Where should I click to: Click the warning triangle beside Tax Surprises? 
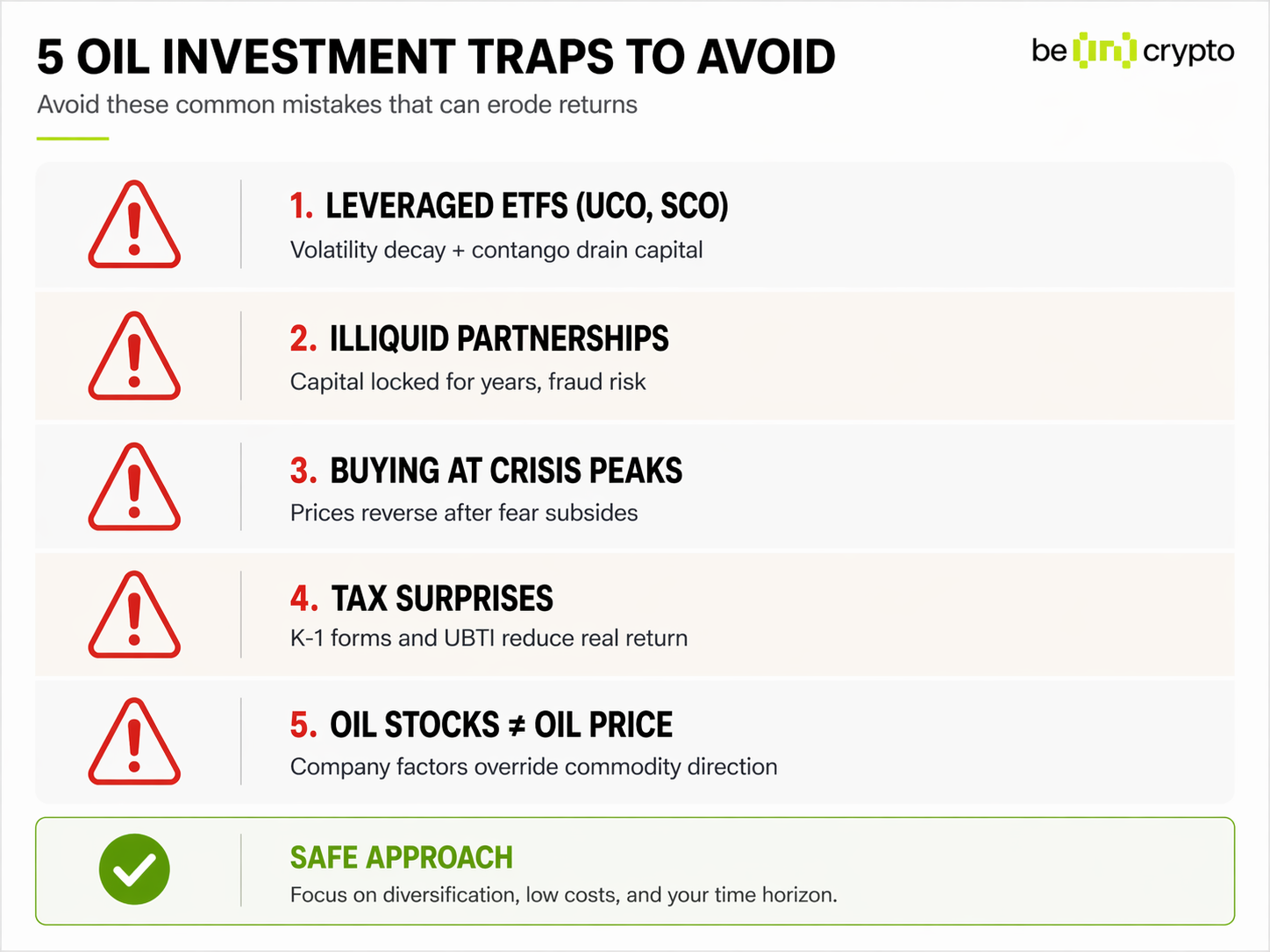(x=134, y=617)
